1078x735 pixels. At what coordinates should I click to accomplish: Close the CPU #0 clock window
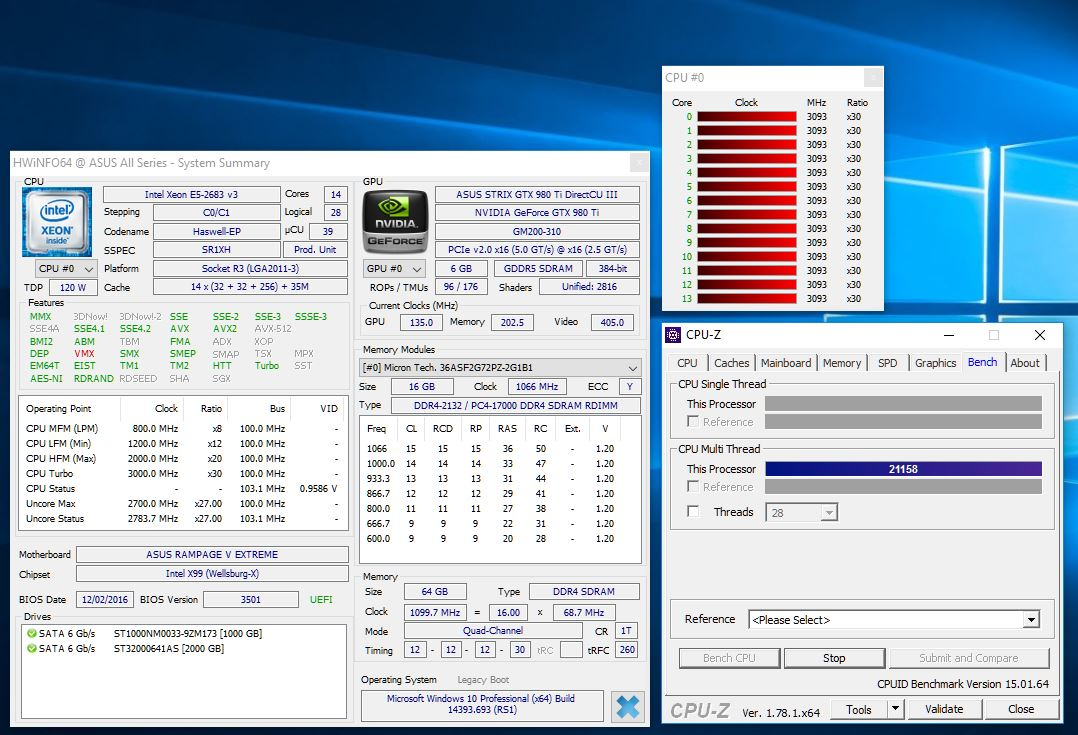[872, 78]
